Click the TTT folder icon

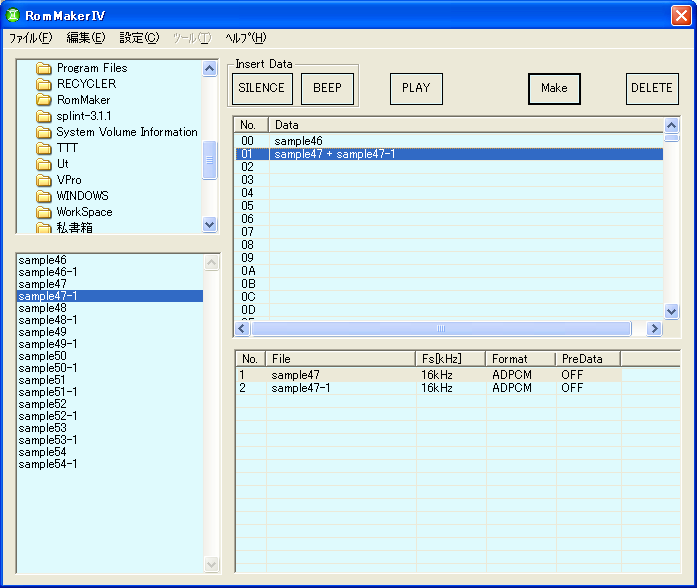pyautogui.click(x=44, y=148)
